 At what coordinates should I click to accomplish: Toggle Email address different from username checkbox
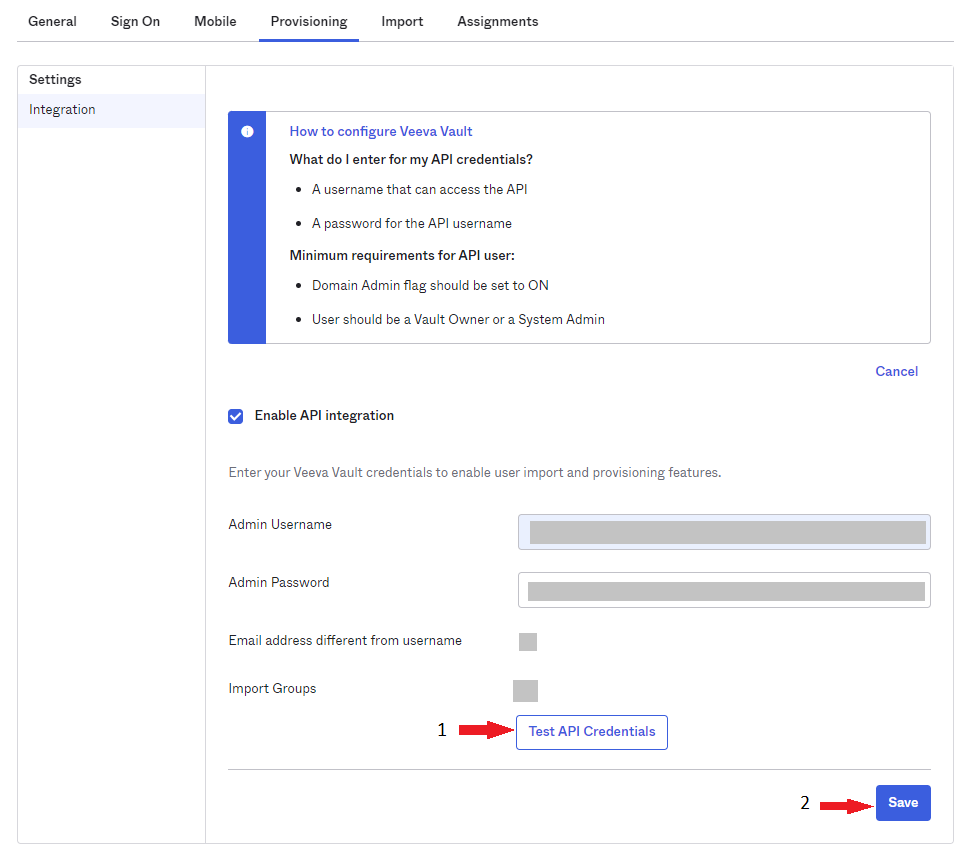[528, 641]
